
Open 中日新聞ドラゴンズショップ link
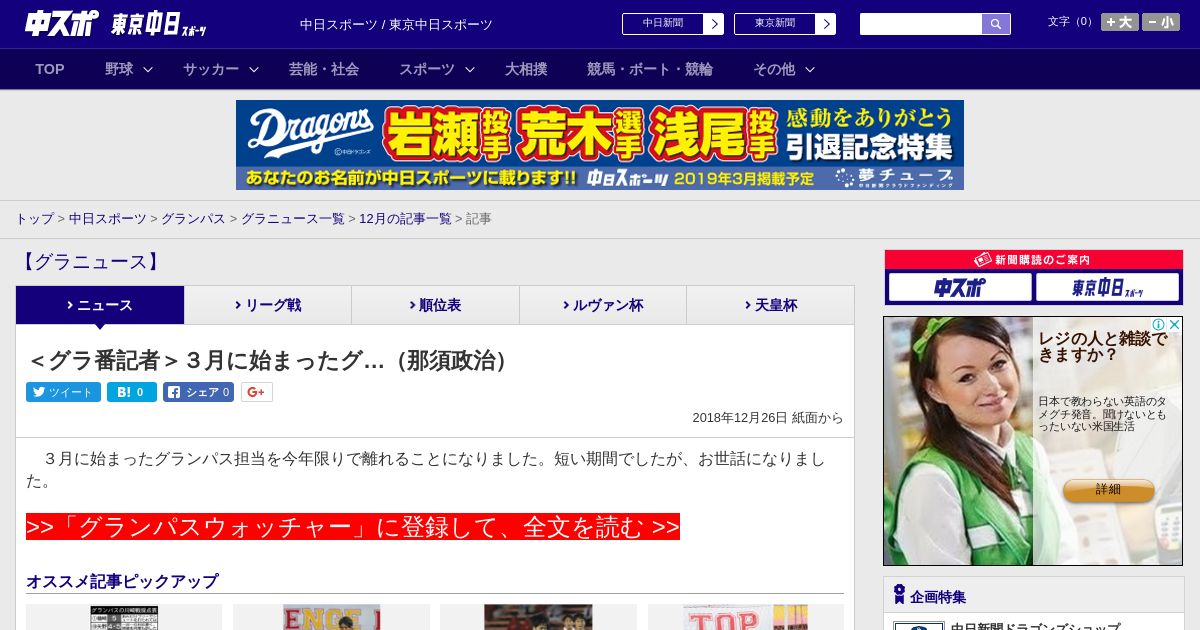pos(1035,626)
